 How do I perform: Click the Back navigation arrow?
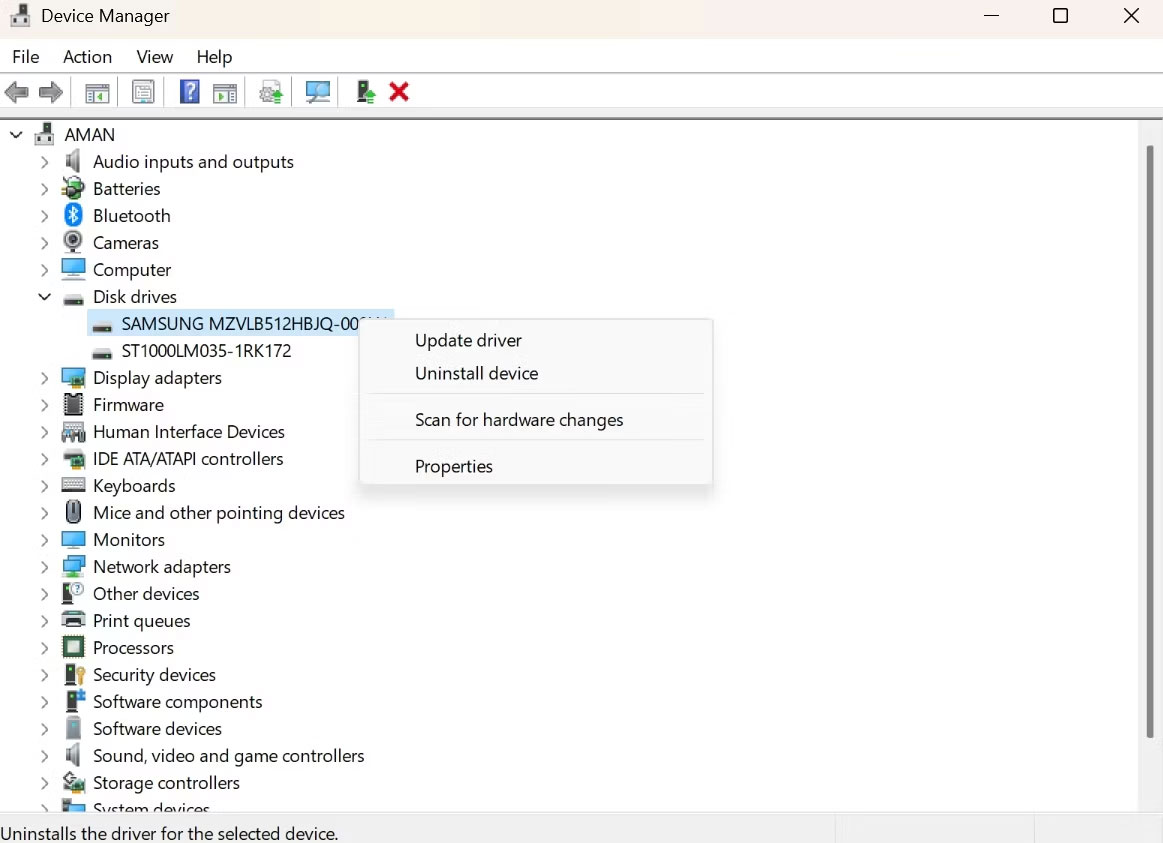16,91
